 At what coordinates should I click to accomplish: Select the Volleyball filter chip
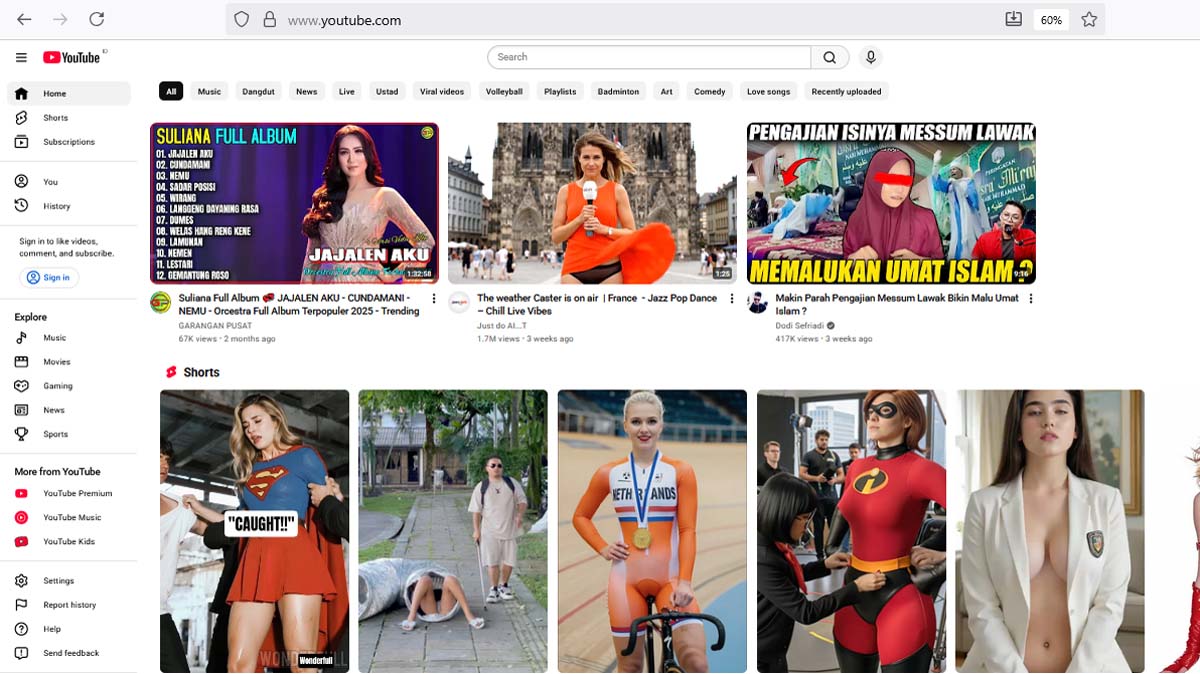pos(504,91)
